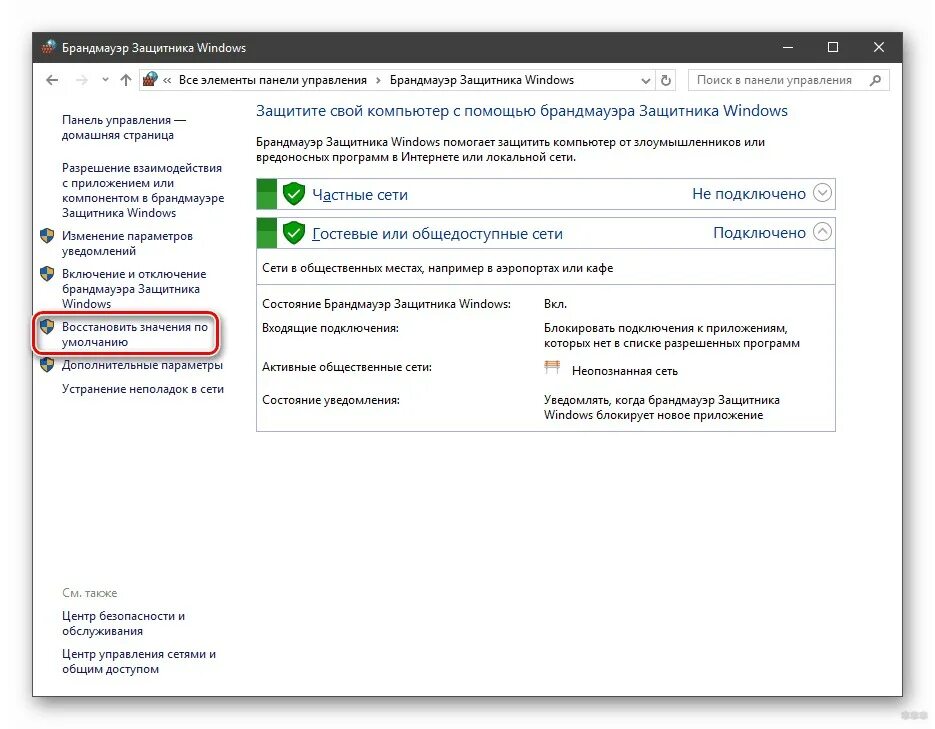Click 'Гостевые или общедоступные сети' heading

437,234
